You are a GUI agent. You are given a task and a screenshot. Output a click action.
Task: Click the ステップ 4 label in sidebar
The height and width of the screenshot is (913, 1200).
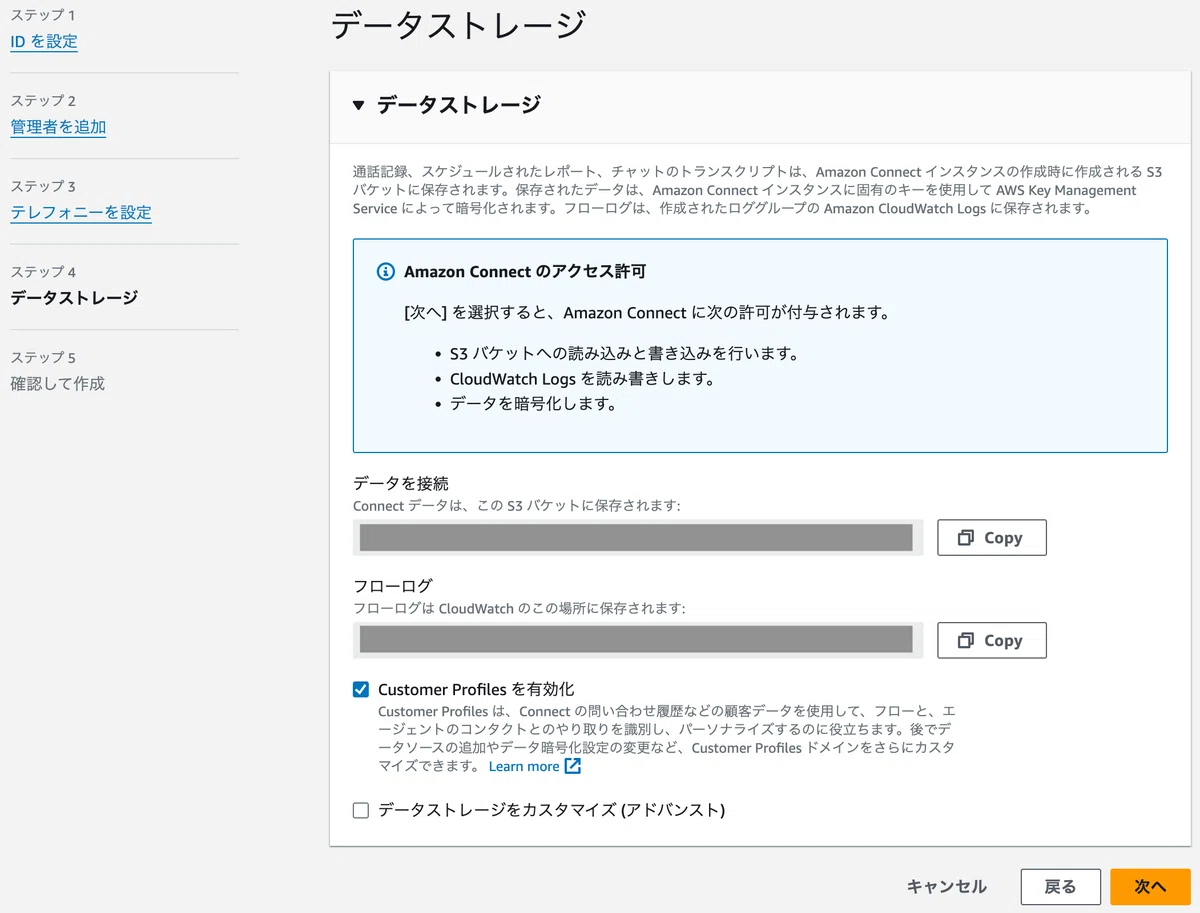[43, 272]
